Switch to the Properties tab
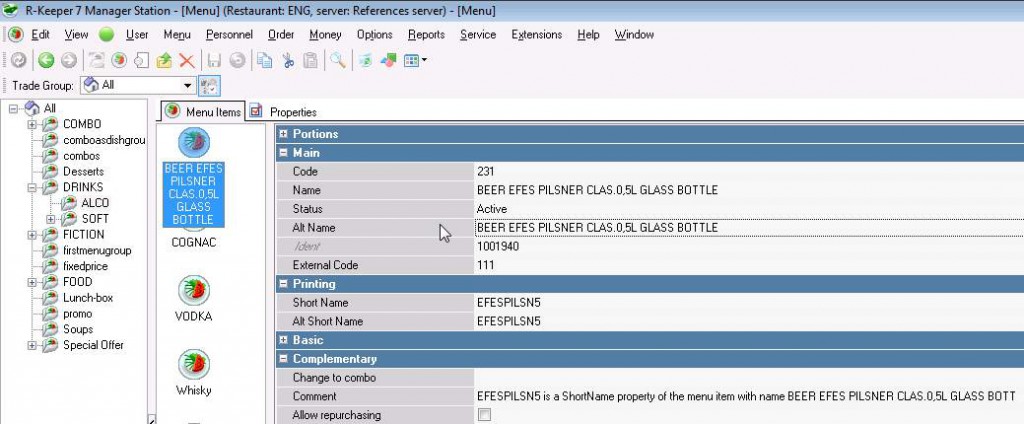 [284, 112]
